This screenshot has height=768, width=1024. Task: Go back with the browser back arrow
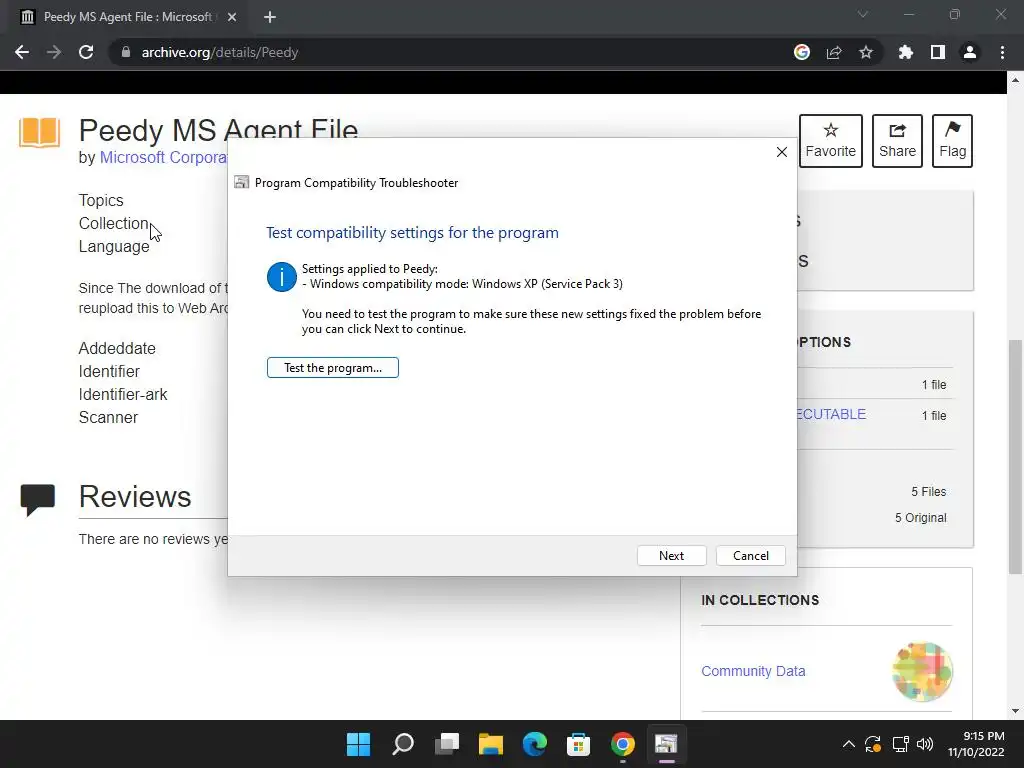(x=22, y=52)
